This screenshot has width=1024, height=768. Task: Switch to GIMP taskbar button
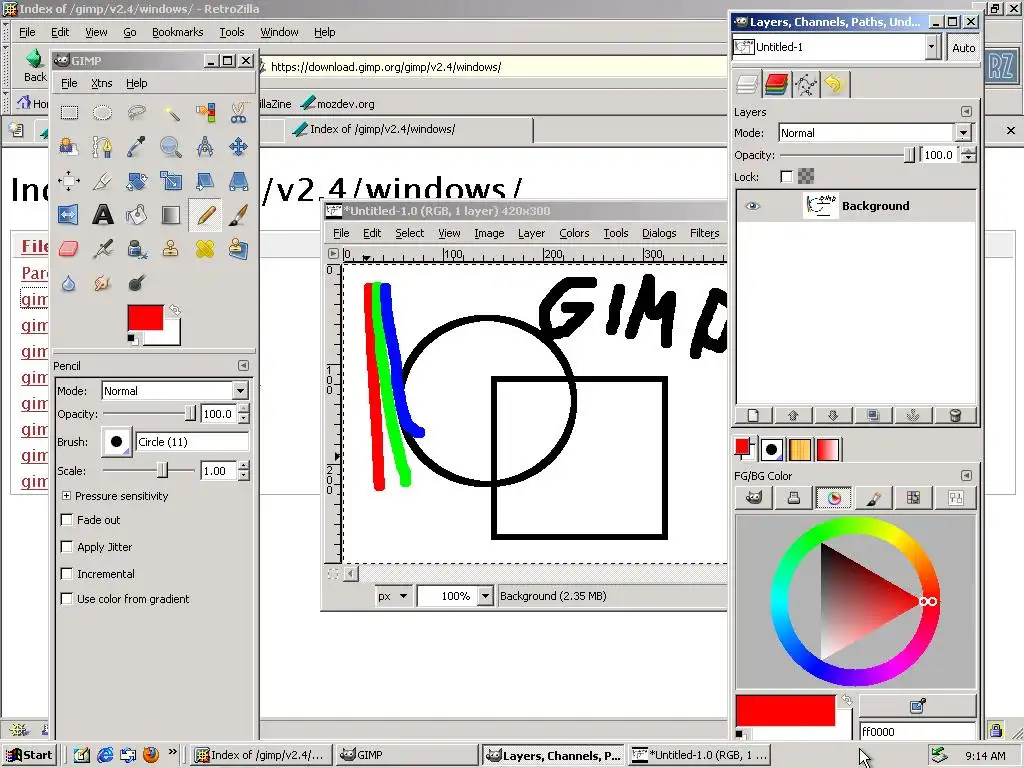[408, 755]
